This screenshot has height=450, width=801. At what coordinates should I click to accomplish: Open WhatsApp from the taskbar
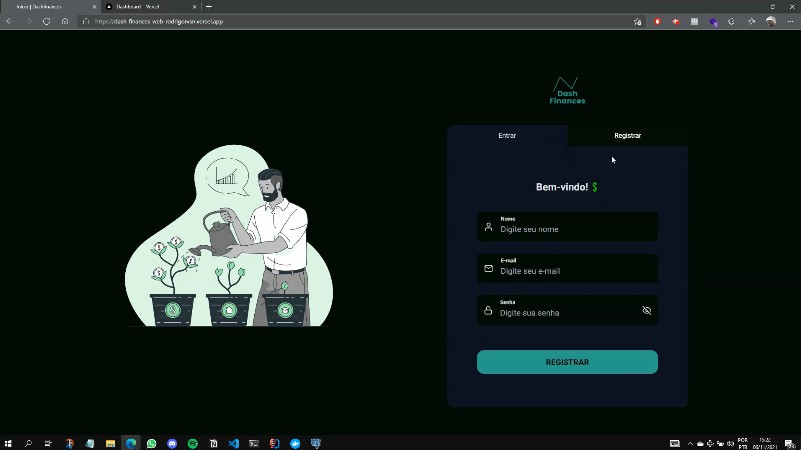[x=152, y=443]
